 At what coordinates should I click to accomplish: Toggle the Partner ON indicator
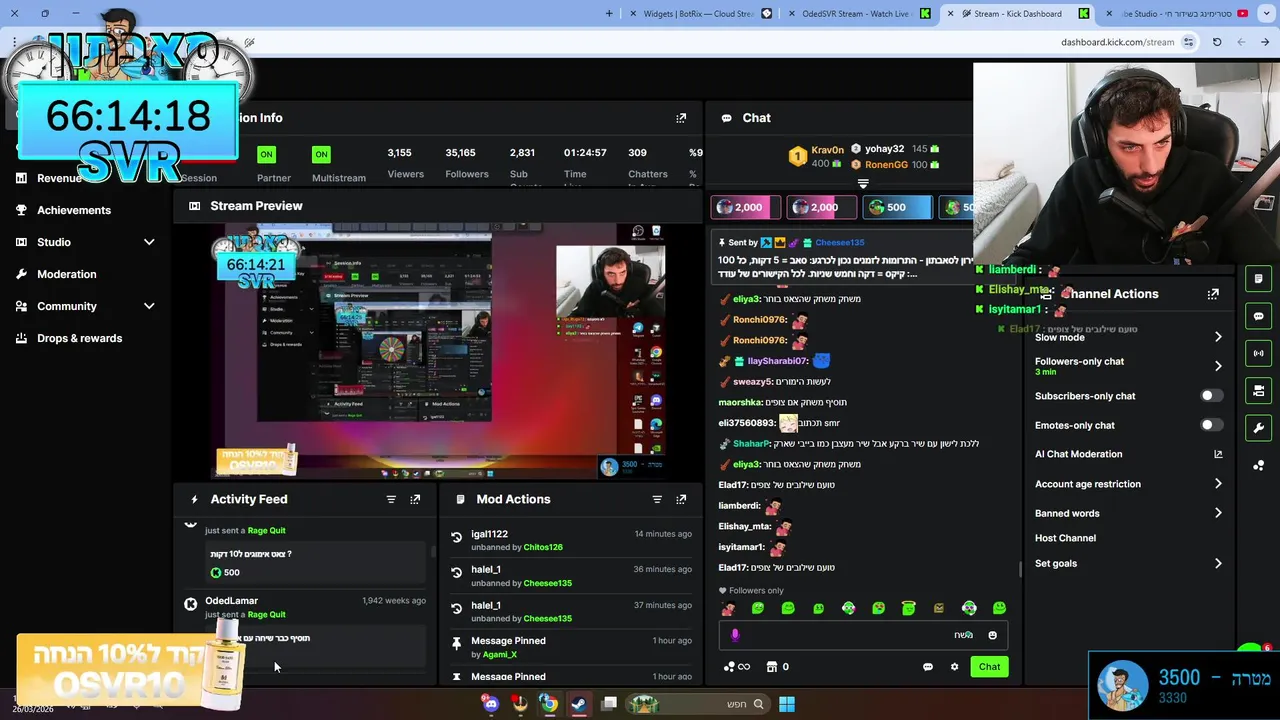tap(266, 154)
